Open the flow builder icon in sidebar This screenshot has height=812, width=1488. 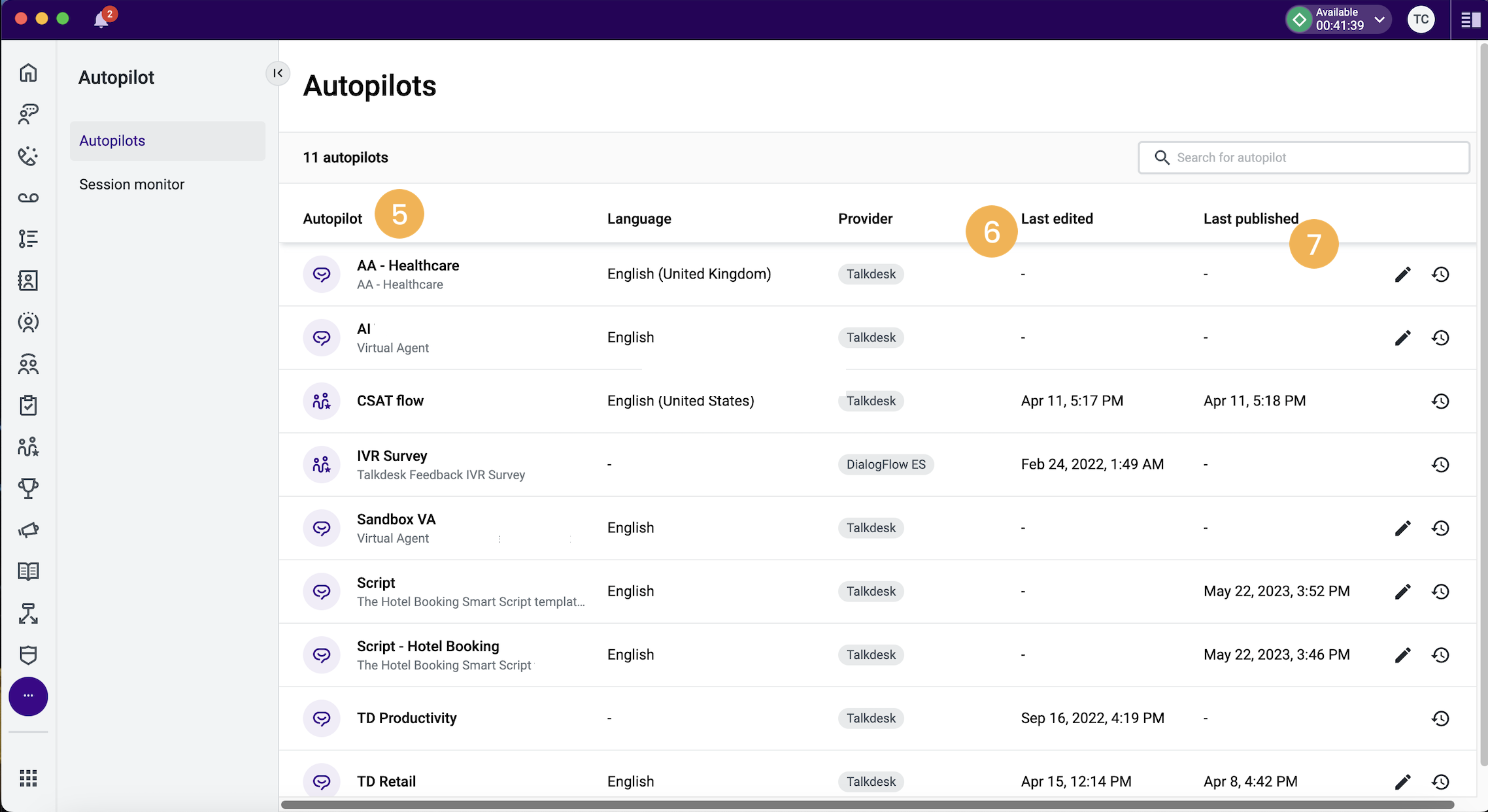tap(28, 613)
